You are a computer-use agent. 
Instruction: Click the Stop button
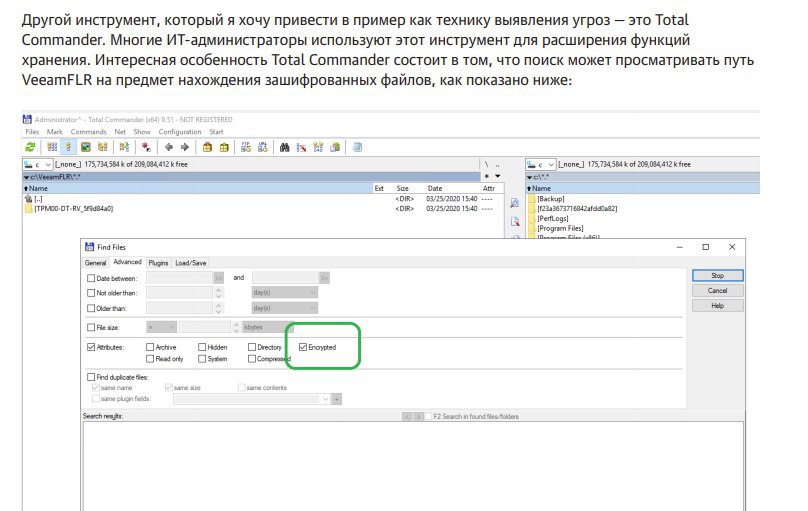tap(717, 276)
